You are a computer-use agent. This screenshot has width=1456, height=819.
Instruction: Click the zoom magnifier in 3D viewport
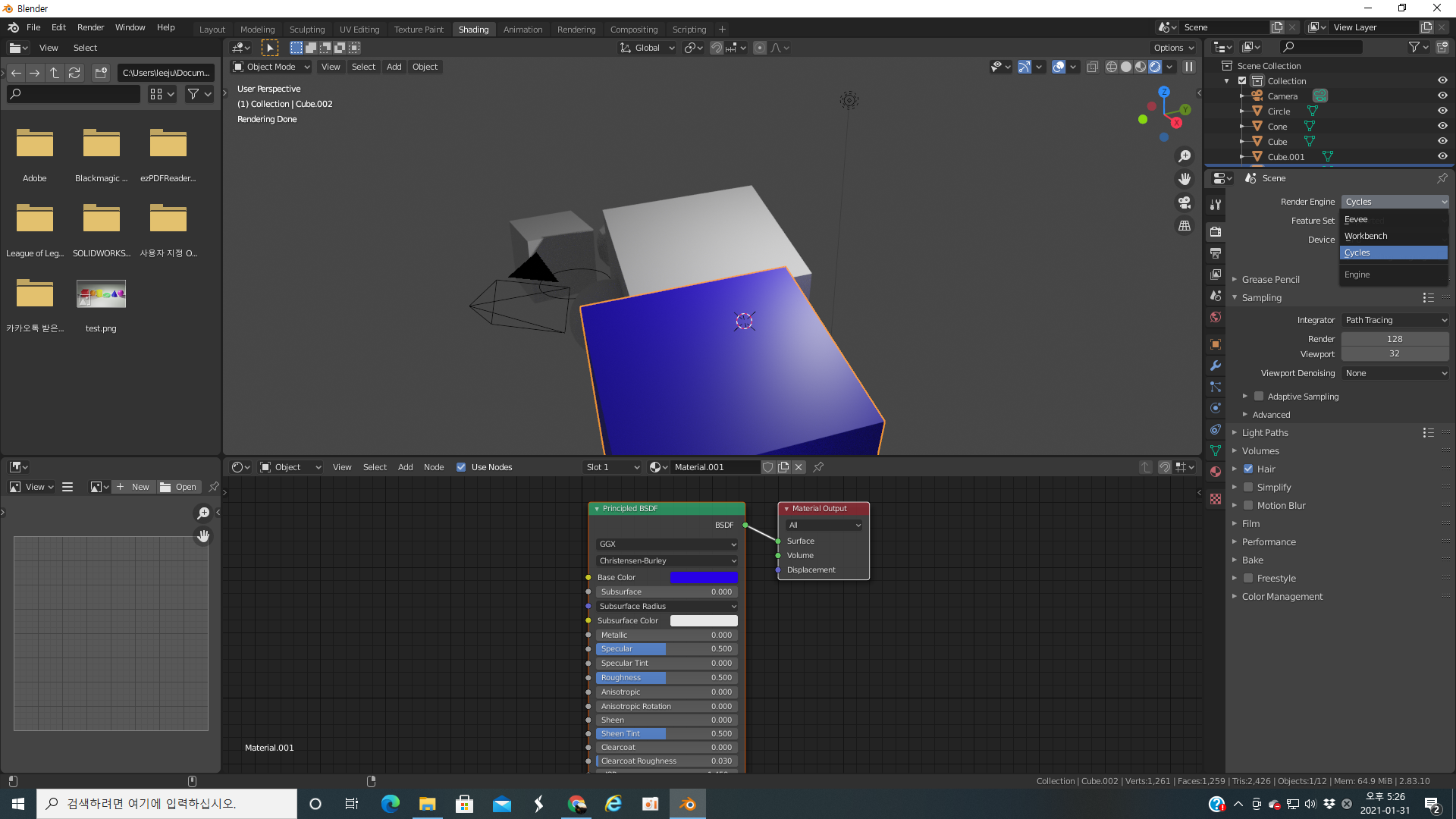click(x=1185, y=156)
